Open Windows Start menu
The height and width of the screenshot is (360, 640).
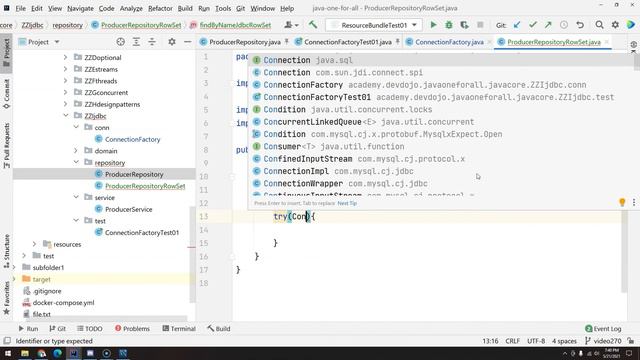click(8, 353)
